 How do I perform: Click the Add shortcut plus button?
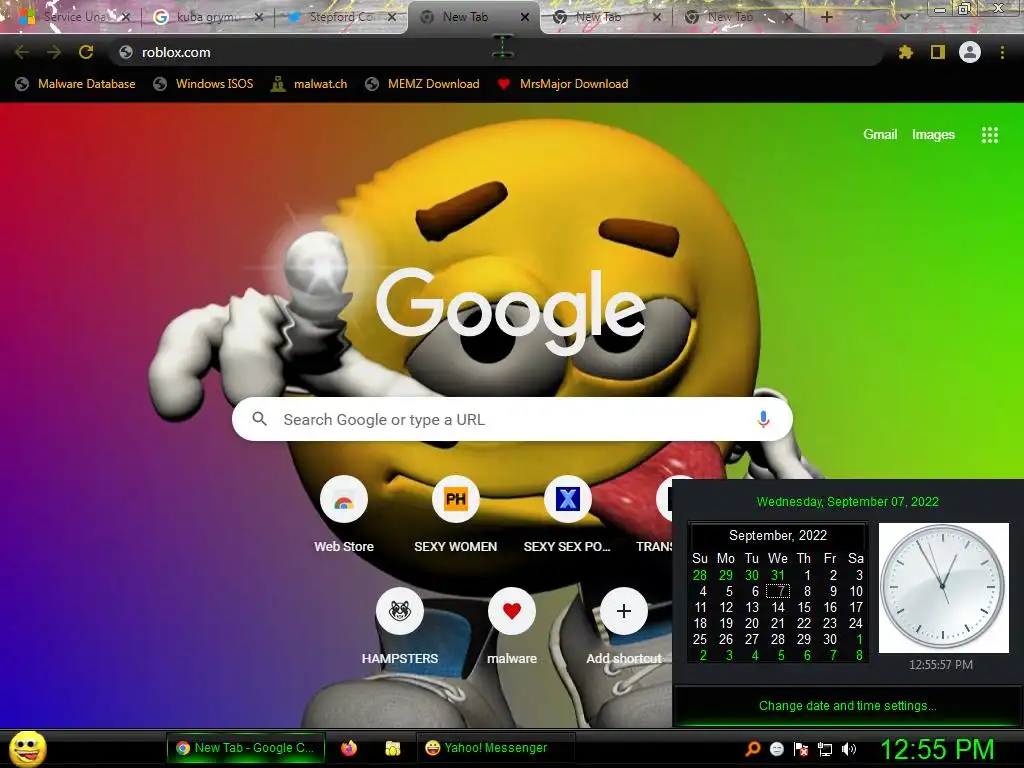pyautogui.click(x=624, y=611)
